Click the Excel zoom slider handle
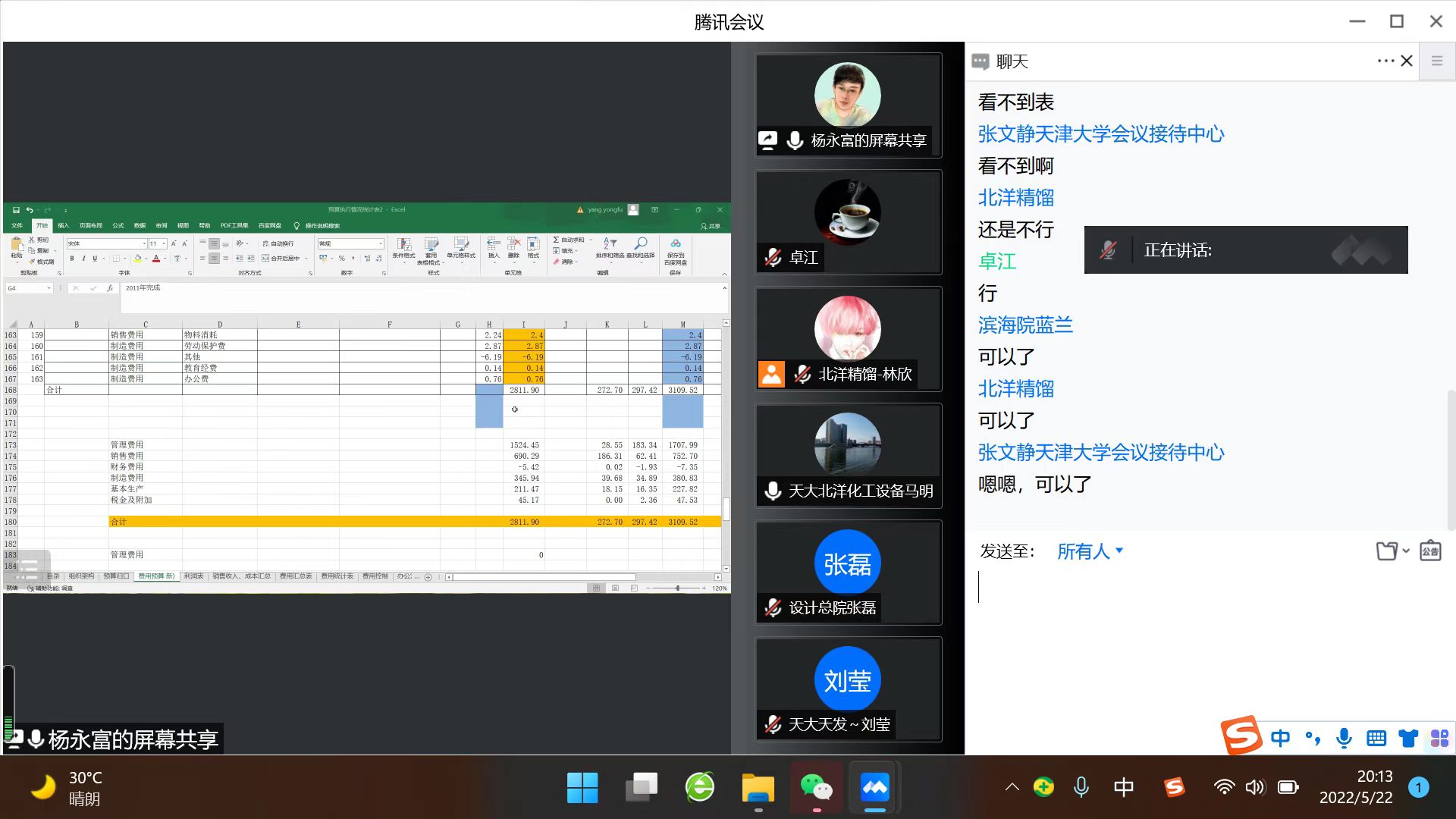 click(x=677, y=588)
